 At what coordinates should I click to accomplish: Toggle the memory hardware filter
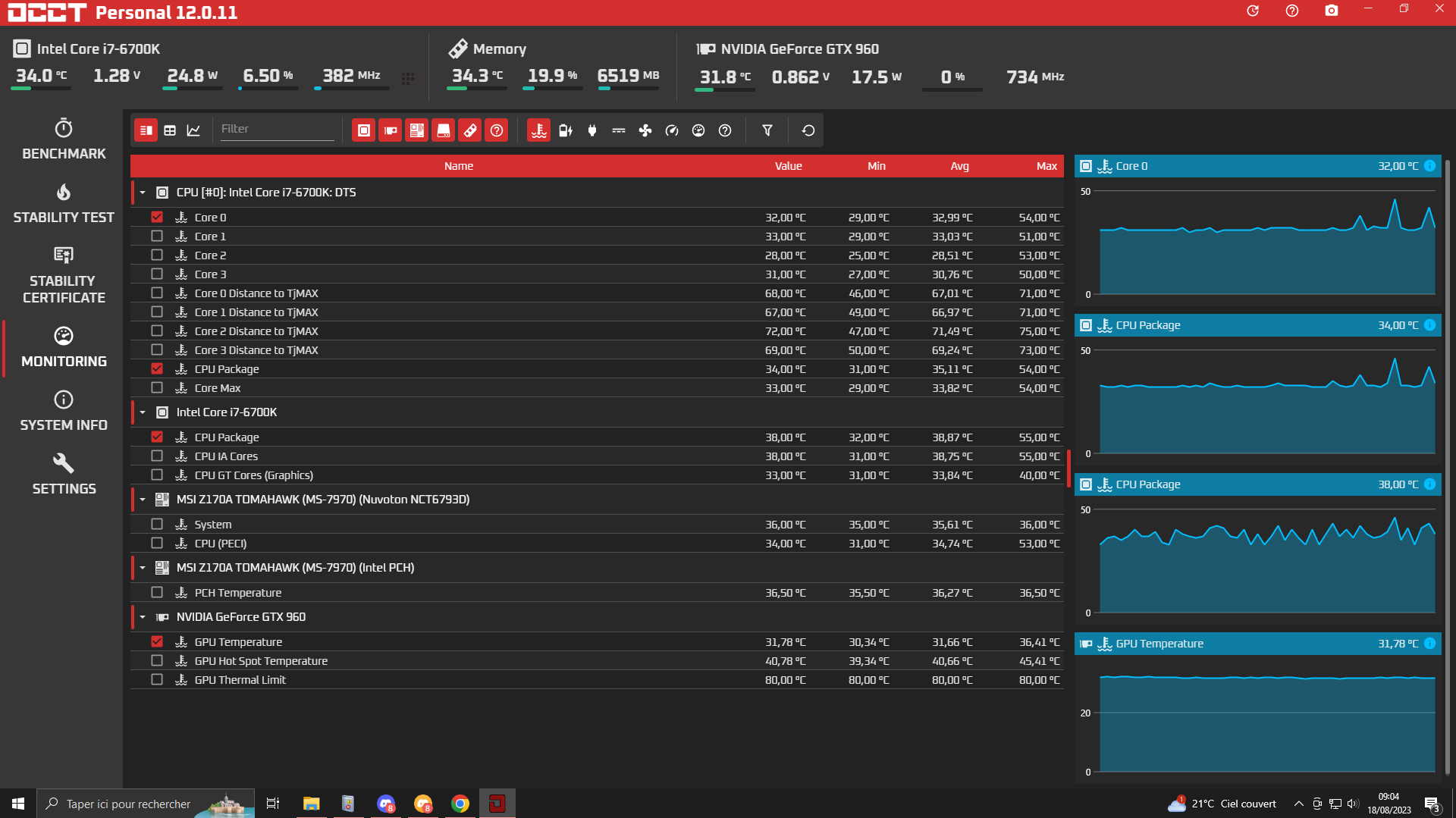coord(470,130)
